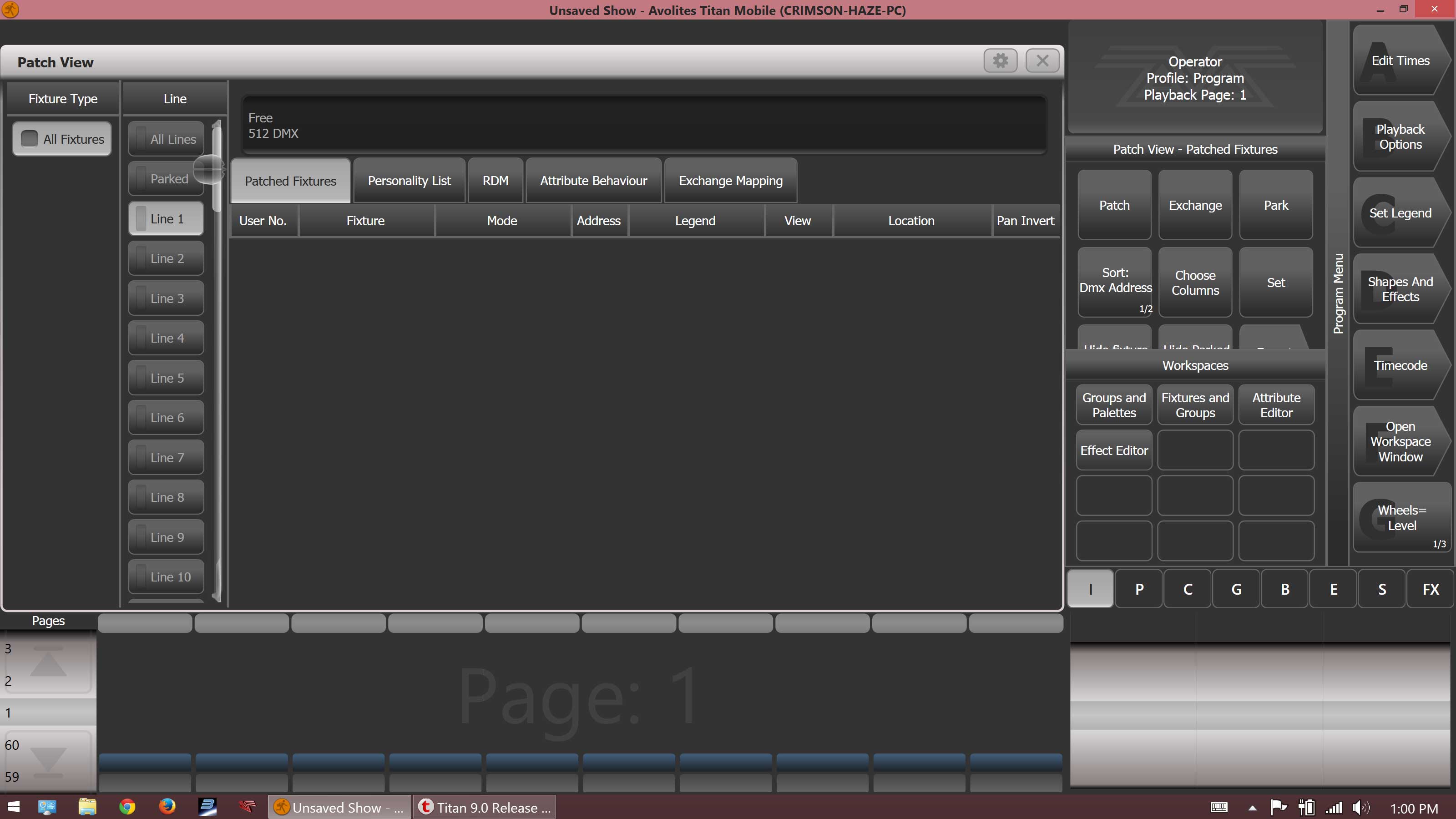Screen dimensions: 1456x819
Task: Click the line list scrollbar
Action: click(217, 362)
